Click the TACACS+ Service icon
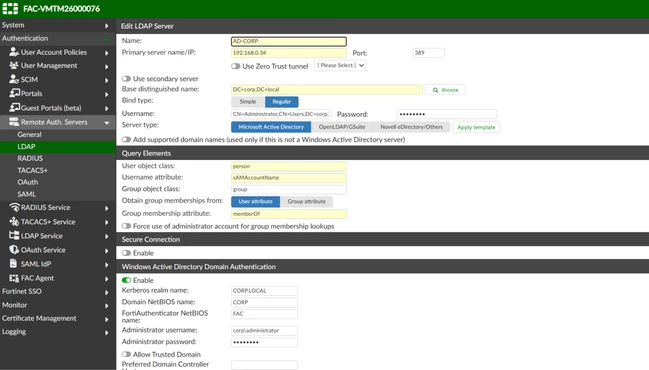Viewport: 649px width, 370px height. [x=14, y=221]
